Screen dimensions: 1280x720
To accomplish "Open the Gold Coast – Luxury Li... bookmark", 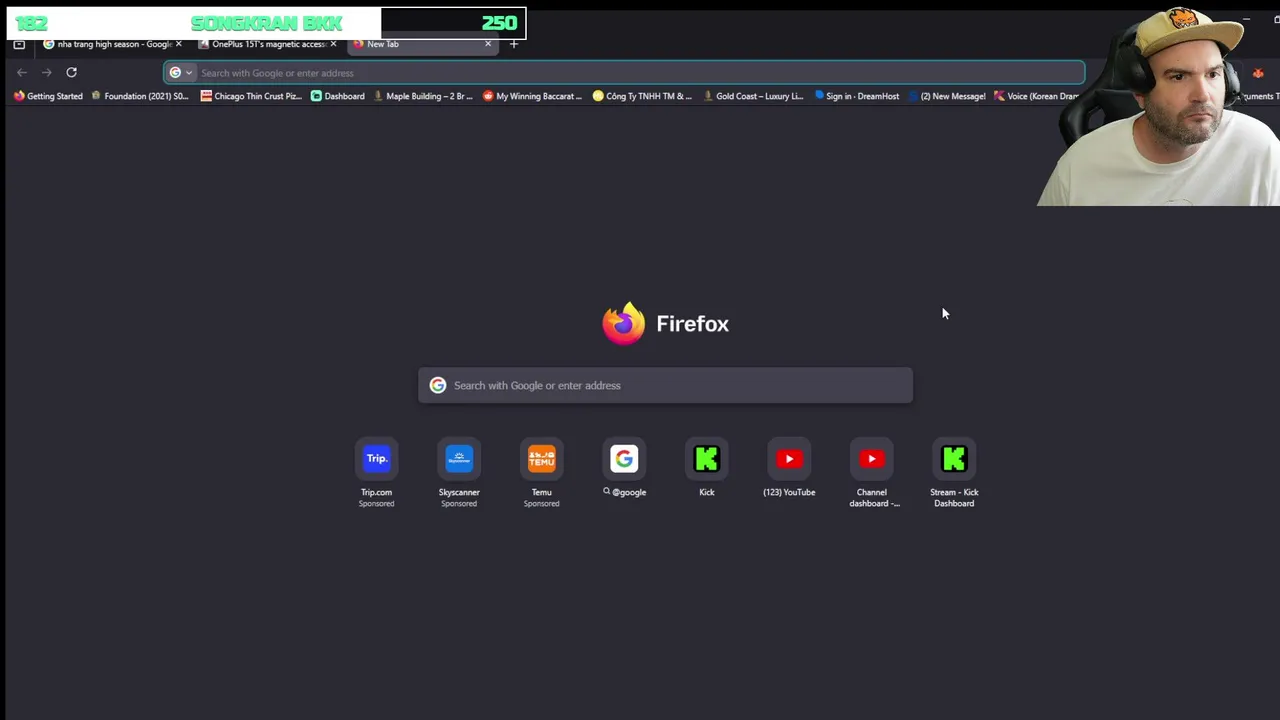I will click(753, 96).
